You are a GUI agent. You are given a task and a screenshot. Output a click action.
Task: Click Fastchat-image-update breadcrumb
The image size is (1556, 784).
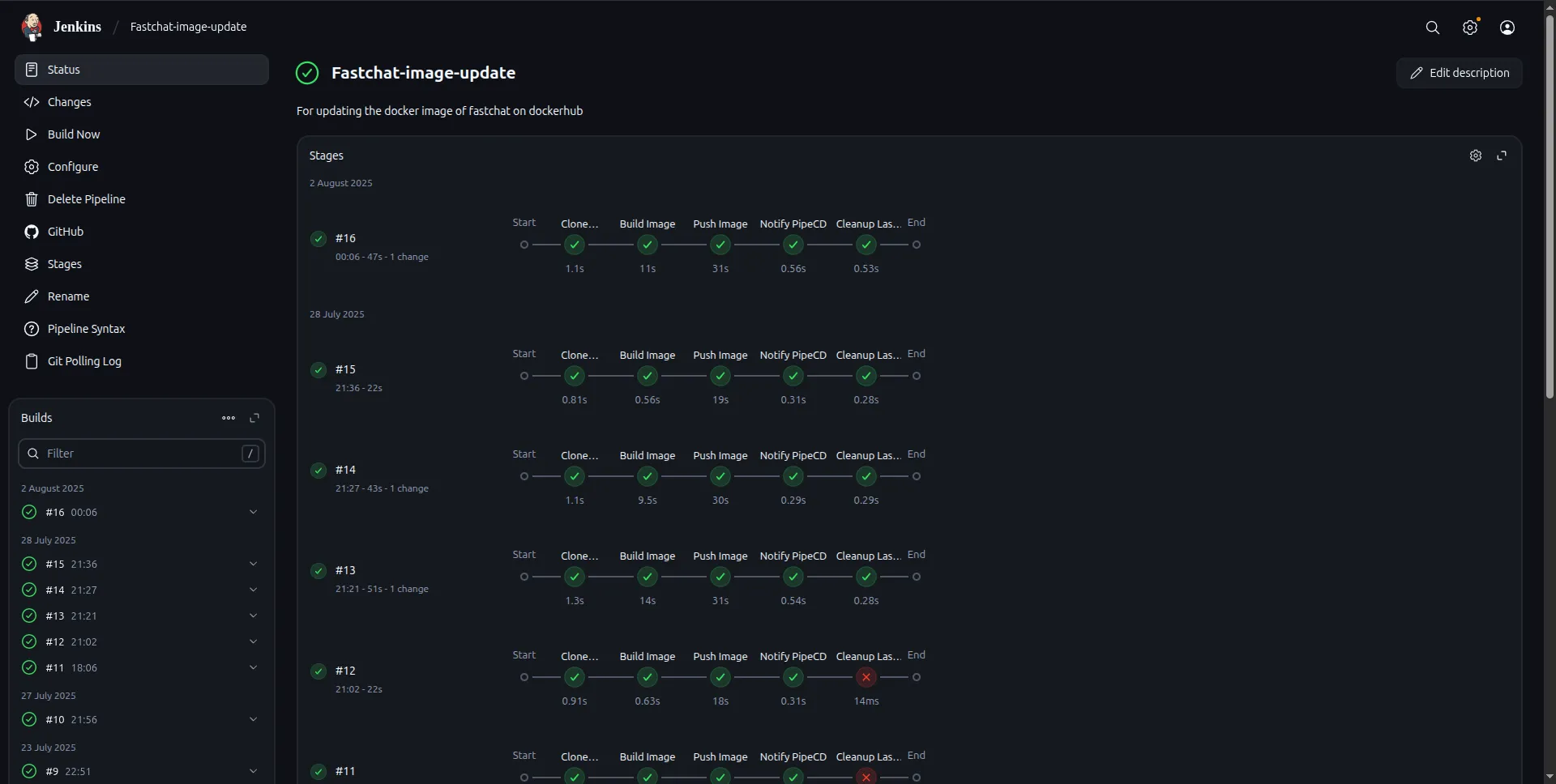pos(188,27)
